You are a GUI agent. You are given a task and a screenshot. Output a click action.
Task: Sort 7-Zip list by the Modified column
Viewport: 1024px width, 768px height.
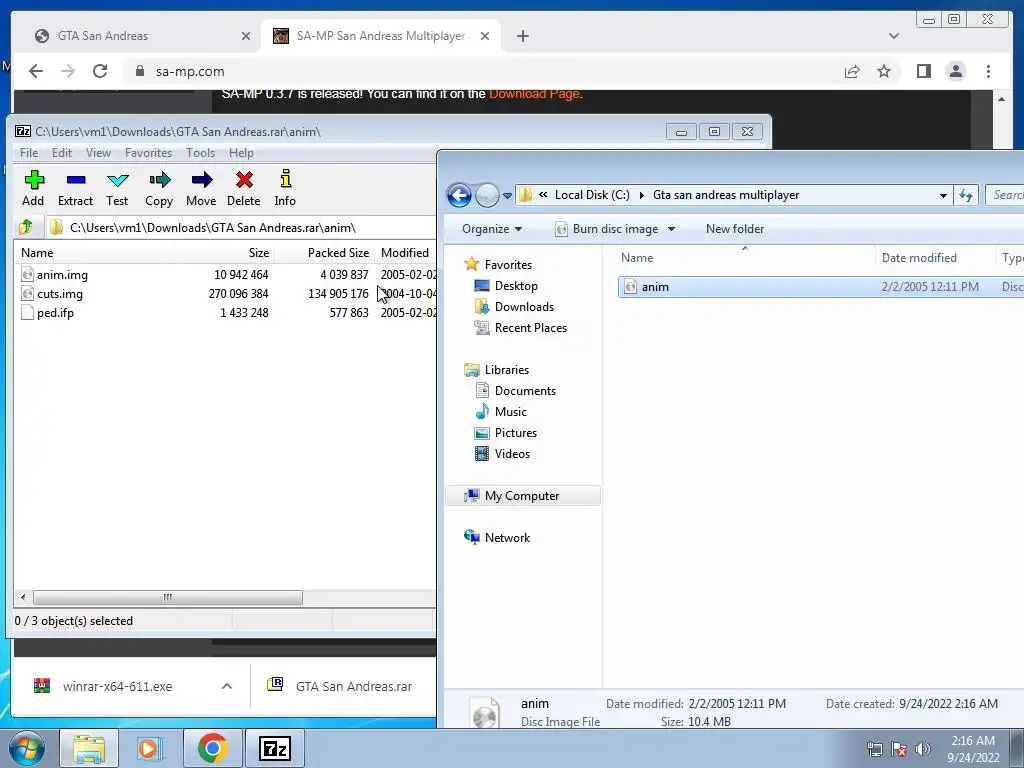click(x=405, y=253)
